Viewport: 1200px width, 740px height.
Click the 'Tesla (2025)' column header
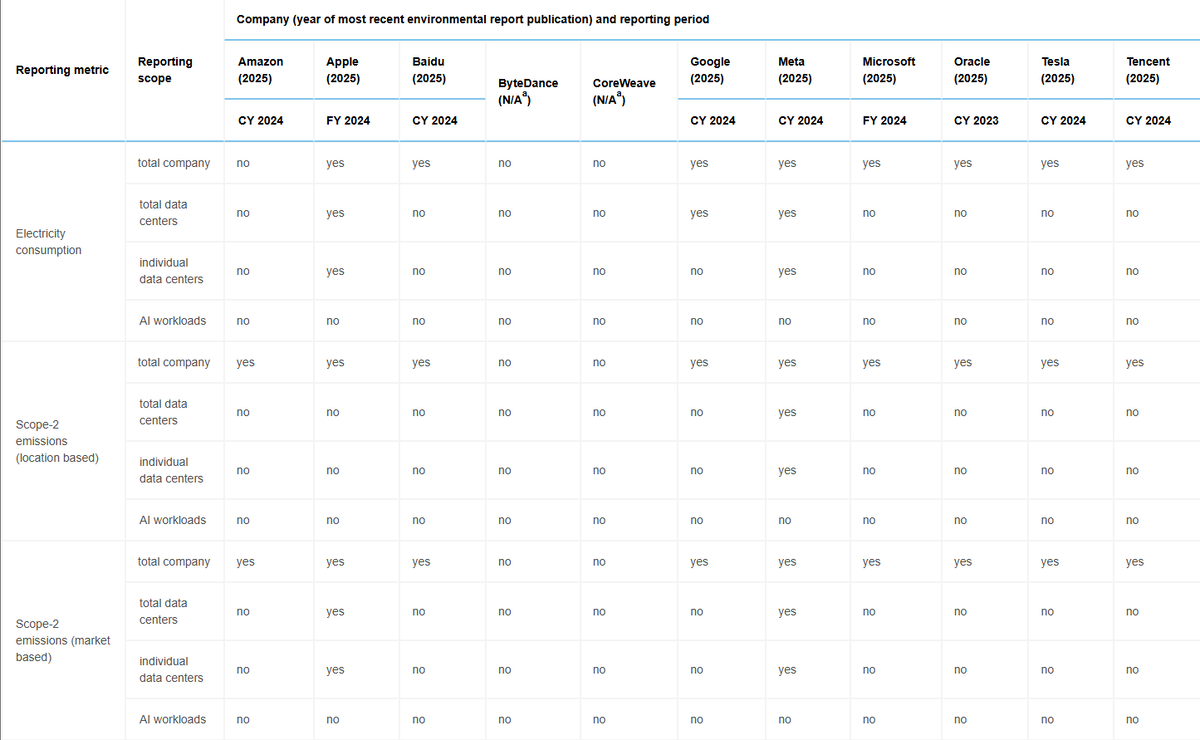coord(1058,70)
